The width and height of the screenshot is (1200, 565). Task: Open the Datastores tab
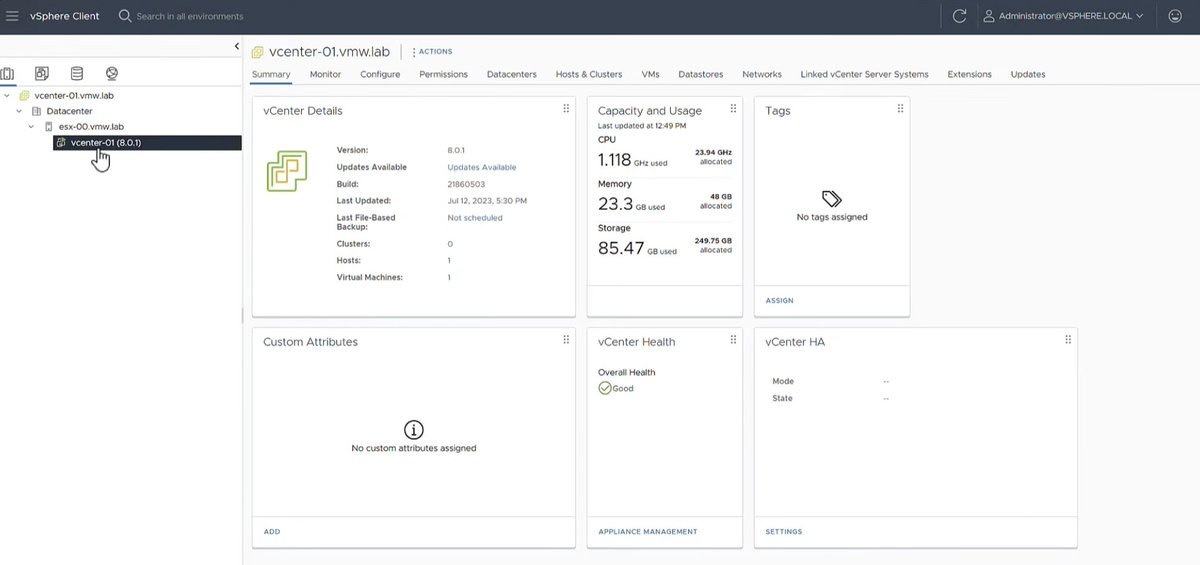click(x=701, y=74)
